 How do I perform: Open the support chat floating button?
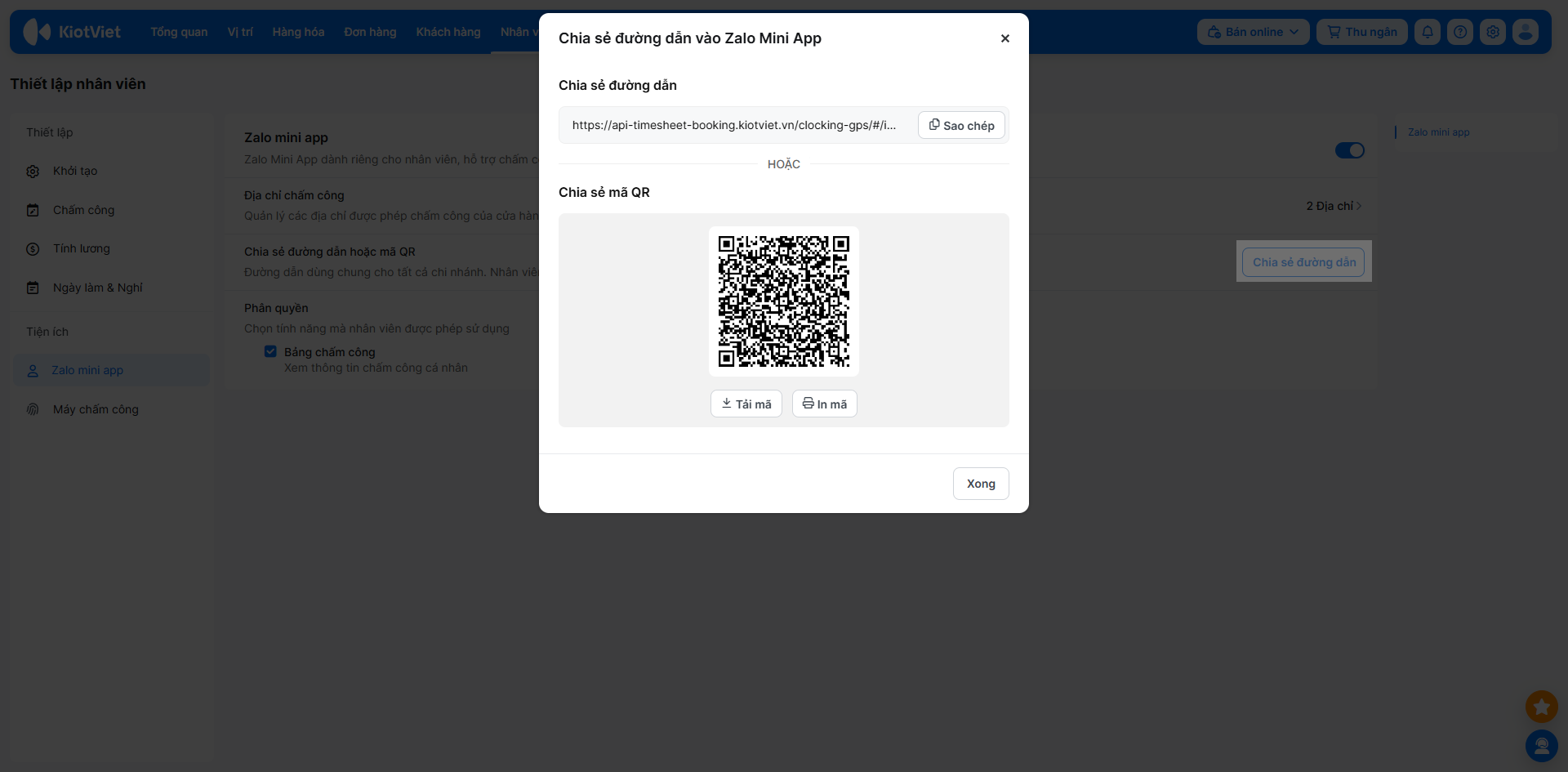pos(1542,746)
